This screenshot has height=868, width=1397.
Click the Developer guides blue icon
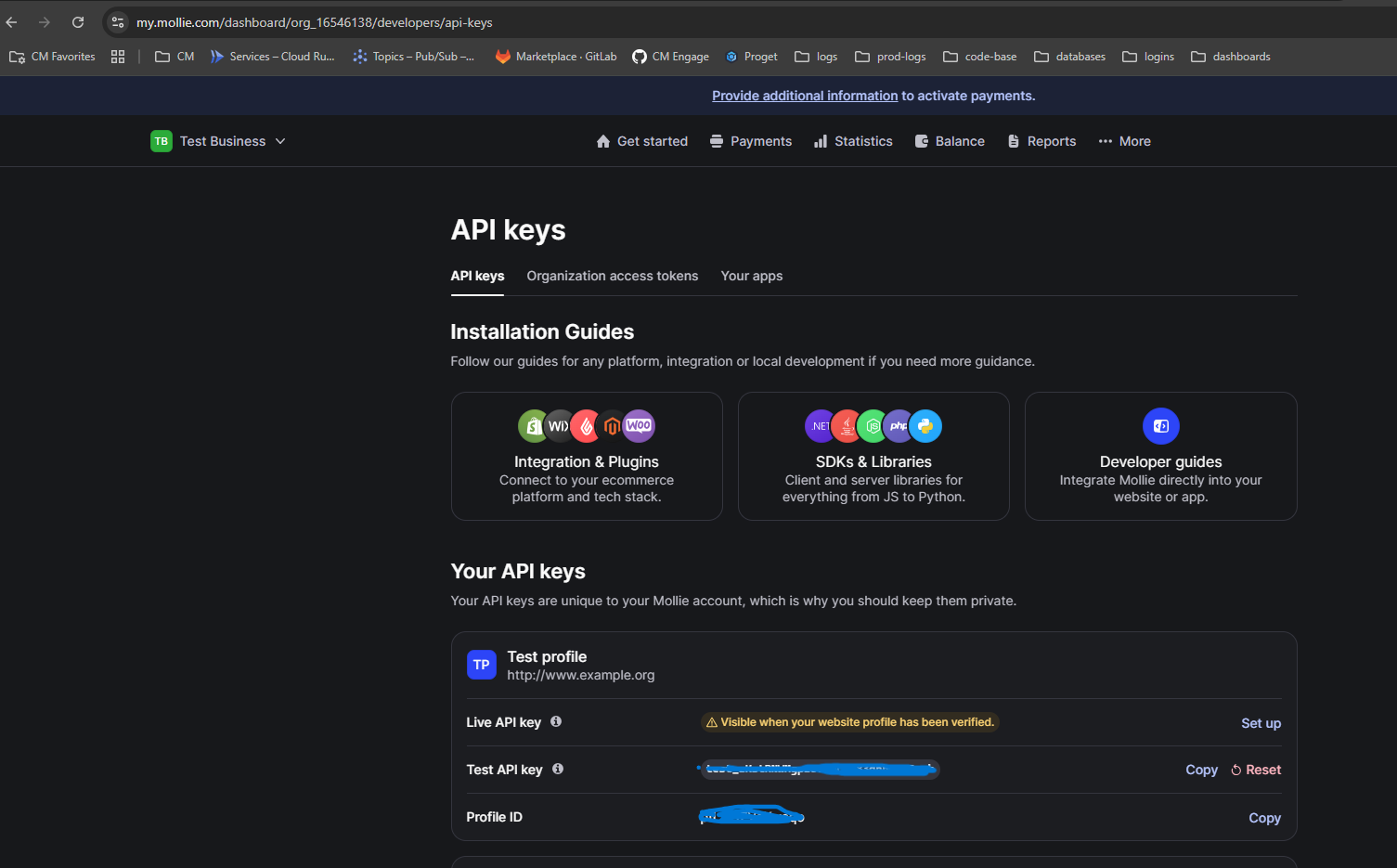point(1161,426)
